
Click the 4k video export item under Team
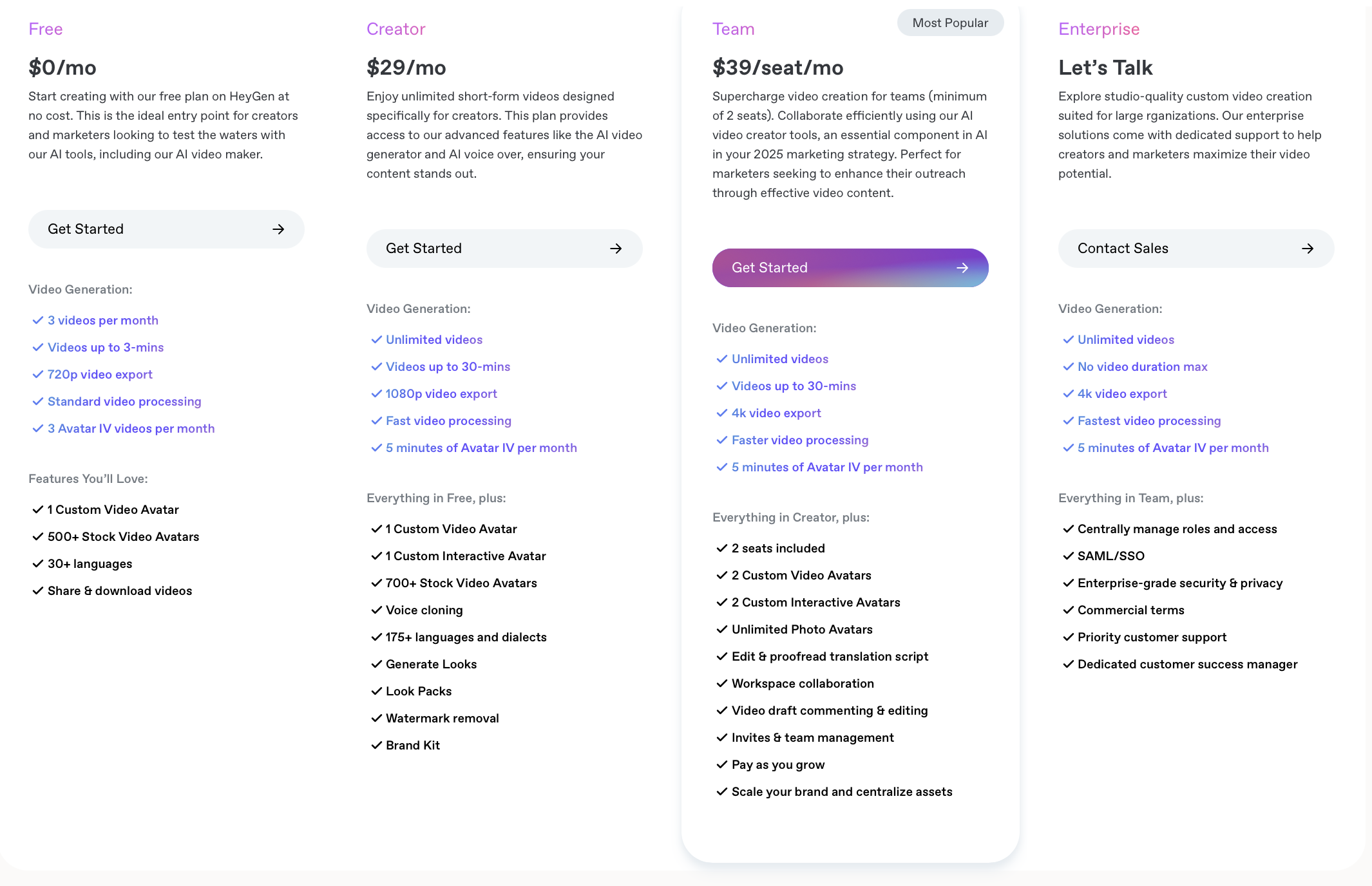776,413
